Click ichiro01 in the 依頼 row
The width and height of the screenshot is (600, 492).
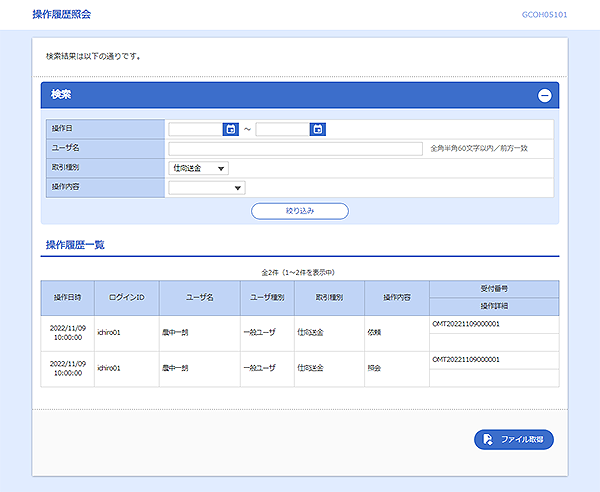pyautogui.click(x=109, y=333)
